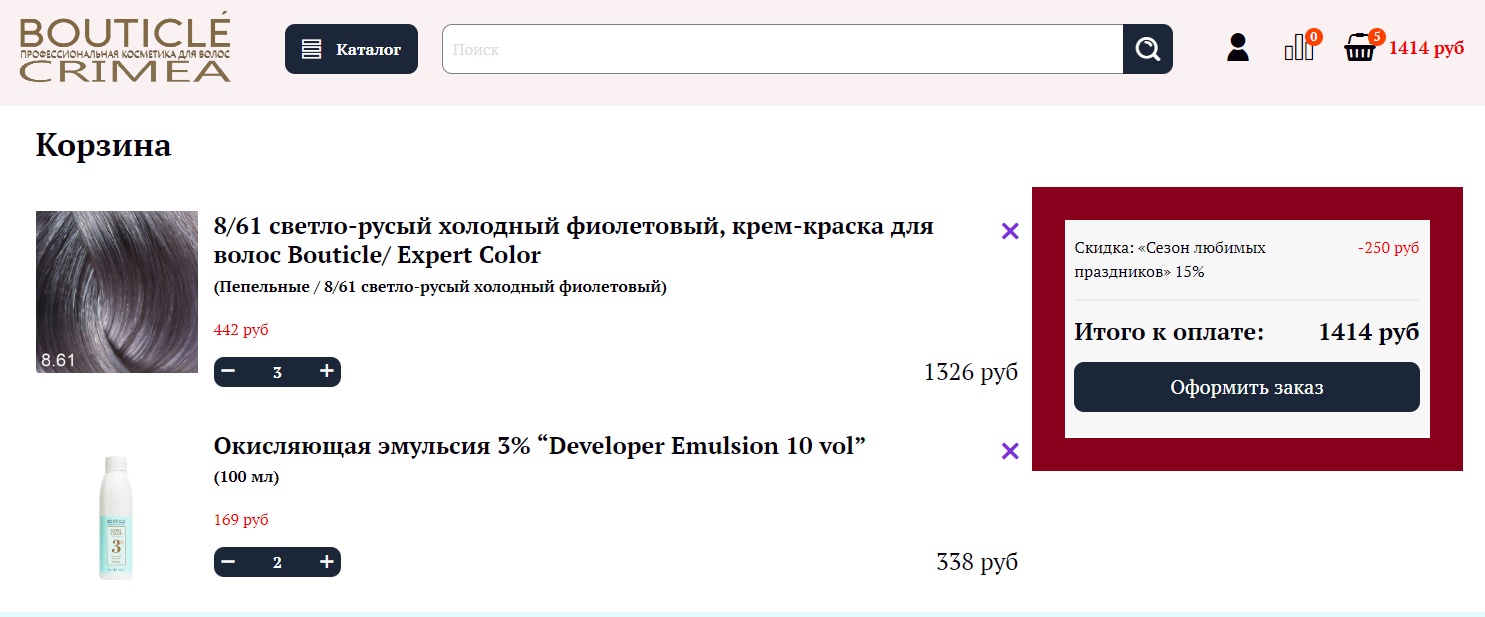This screenshot has height=617, width=1485.
Task: Increase quantity of Developer Emulsion
Action: 326,562
